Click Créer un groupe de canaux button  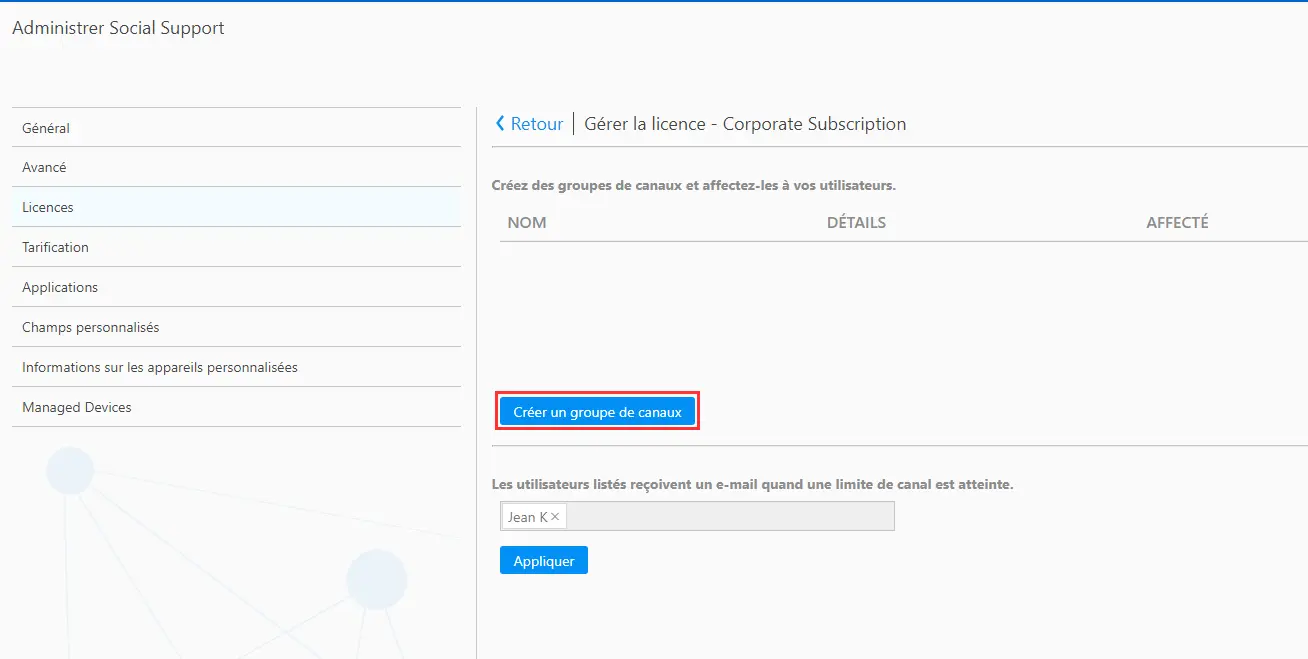[597, 412]
